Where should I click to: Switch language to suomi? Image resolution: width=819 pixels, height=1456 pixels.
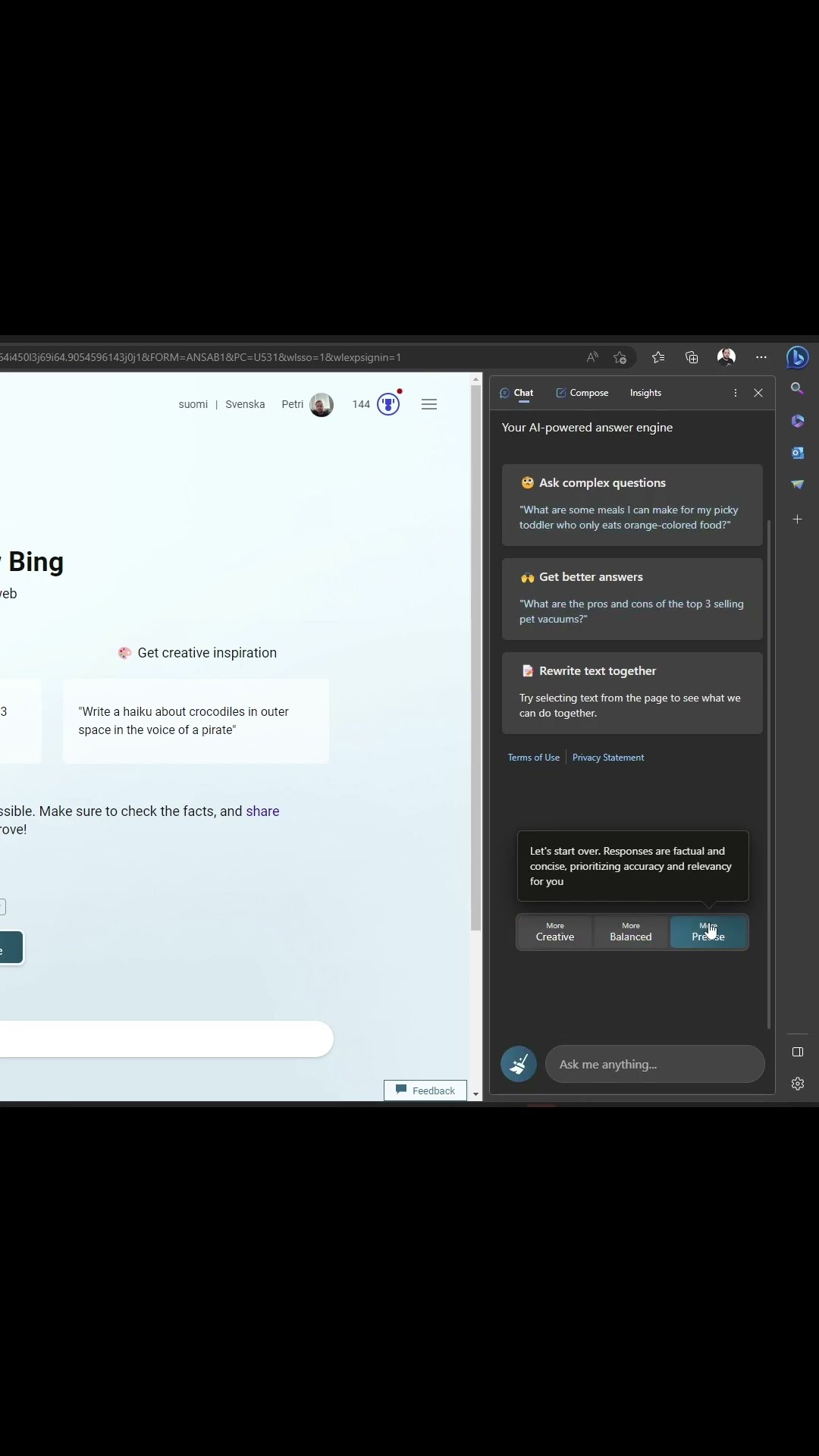[x=193, y=404]
